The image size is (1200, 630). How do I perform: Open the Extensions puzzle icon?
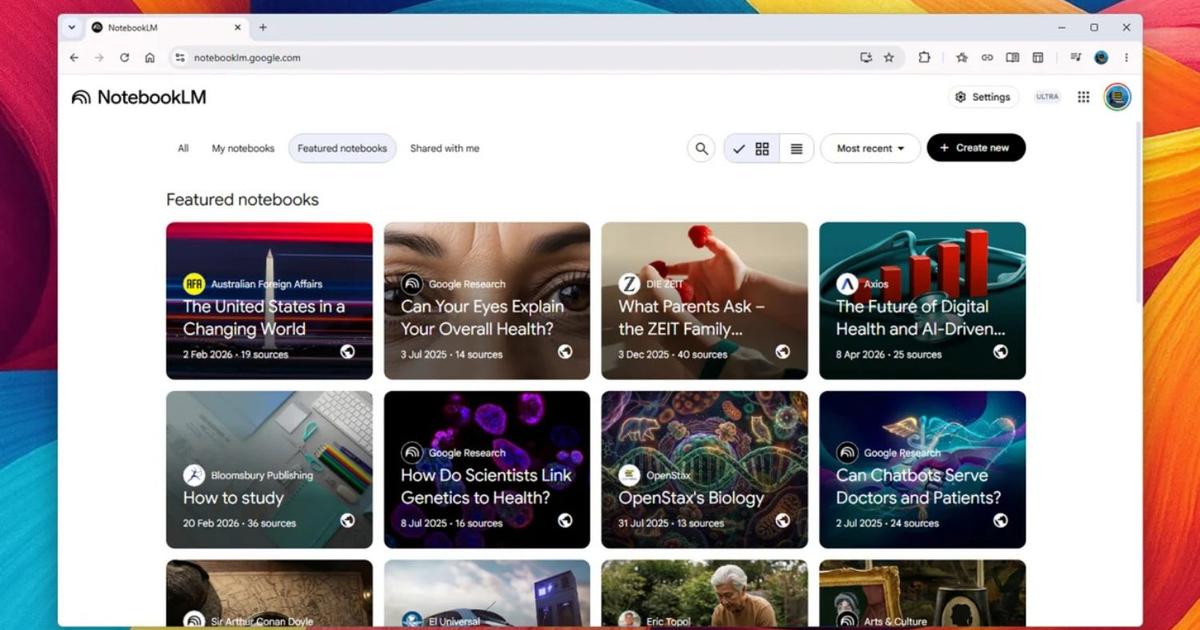pyautogui.click(x=924, y=58)
